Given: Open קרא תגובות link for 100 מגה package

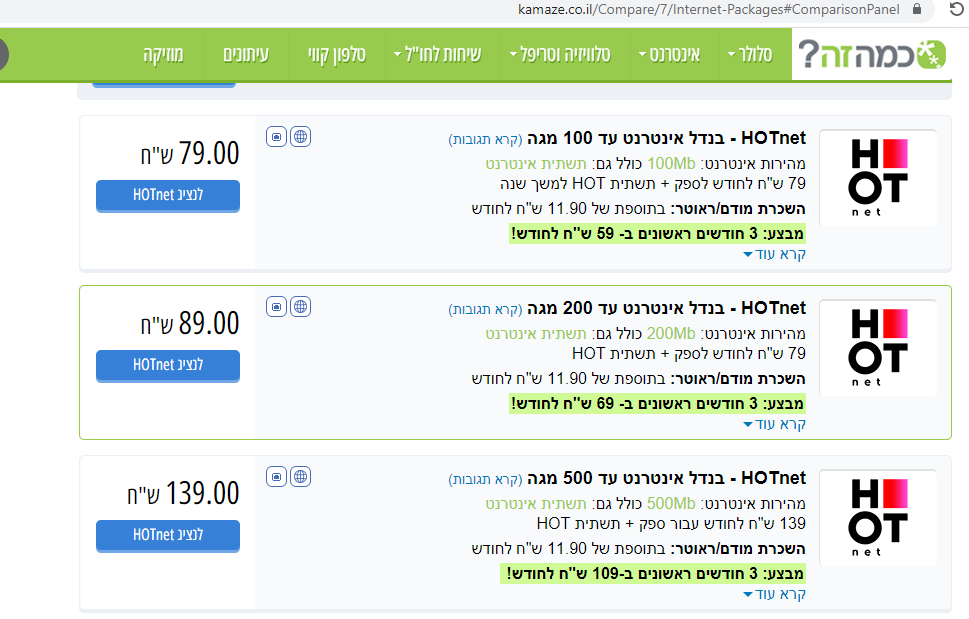Looking at the screenshot, I should click(x=486, y=139).
